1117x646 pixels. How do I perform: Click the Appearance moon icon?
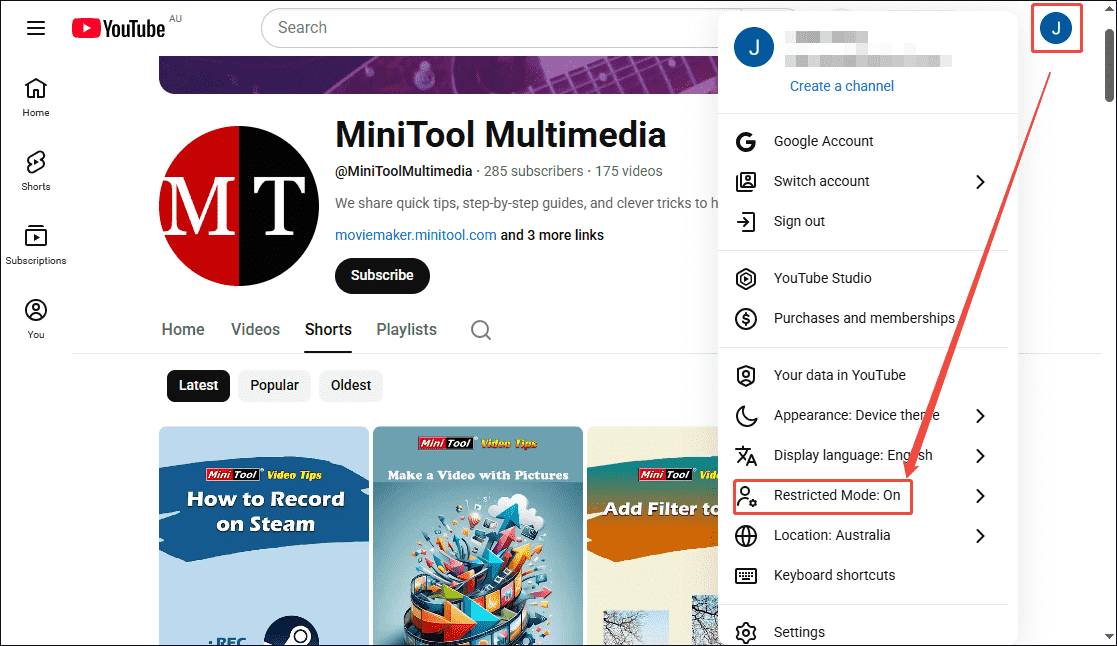pos(746,415)
